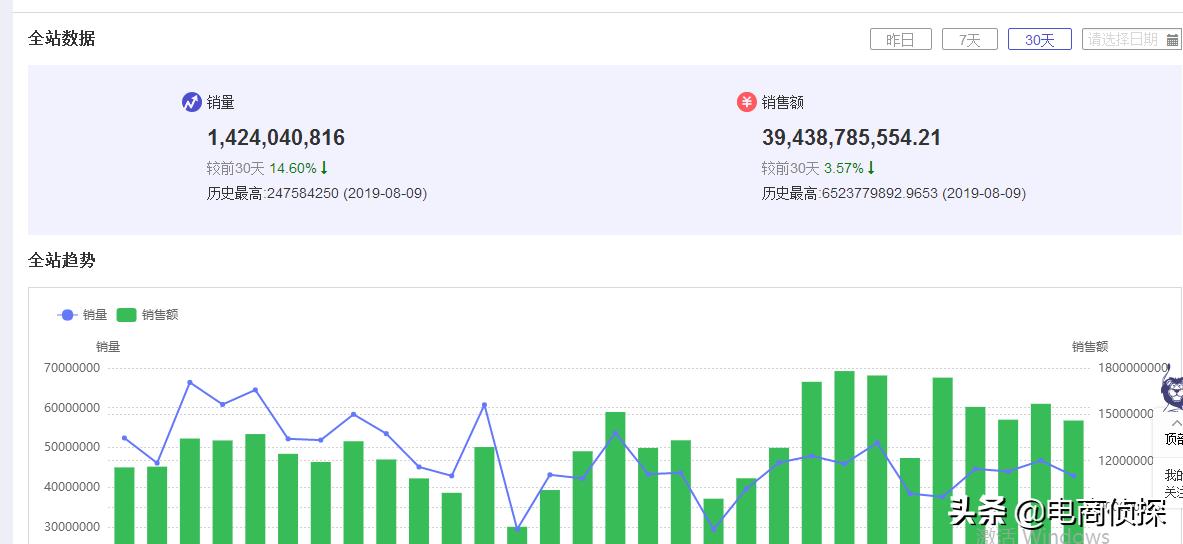Select the 30天 time range
1183x544 pixels.
(1040, 40)
